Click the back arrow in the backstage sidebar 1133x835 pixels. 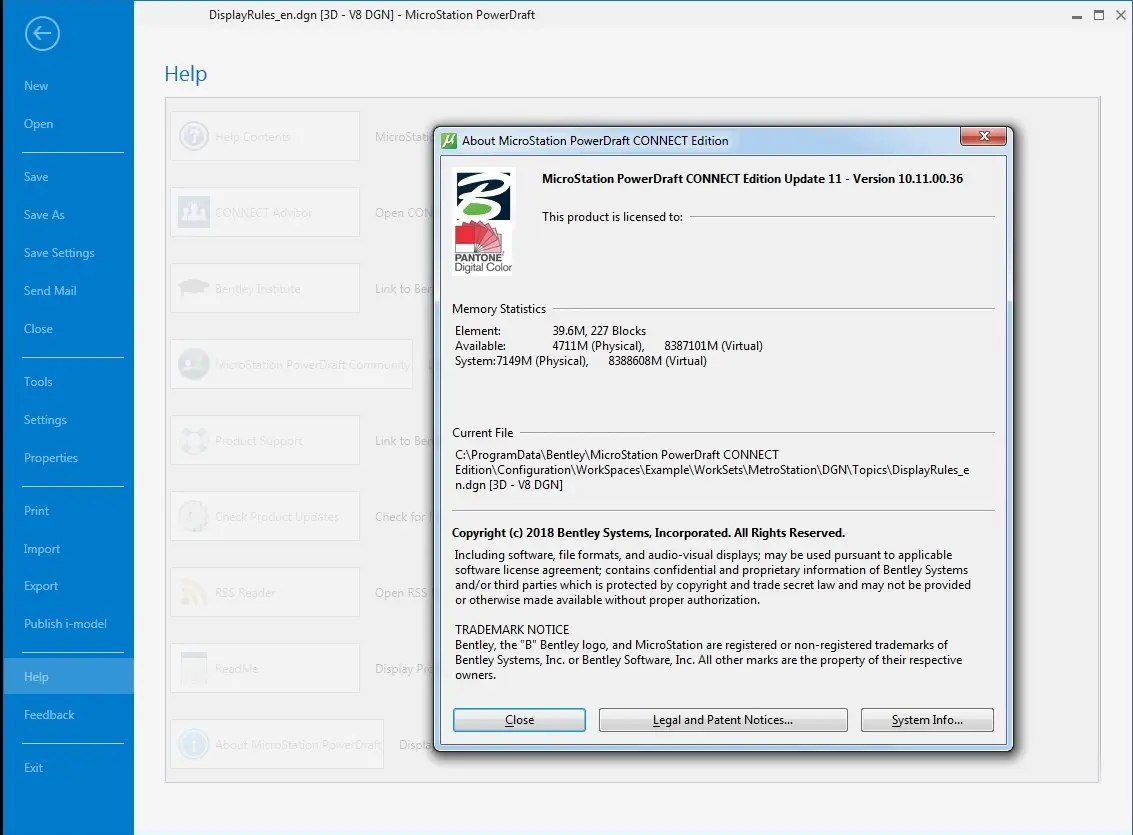(42, 33)
